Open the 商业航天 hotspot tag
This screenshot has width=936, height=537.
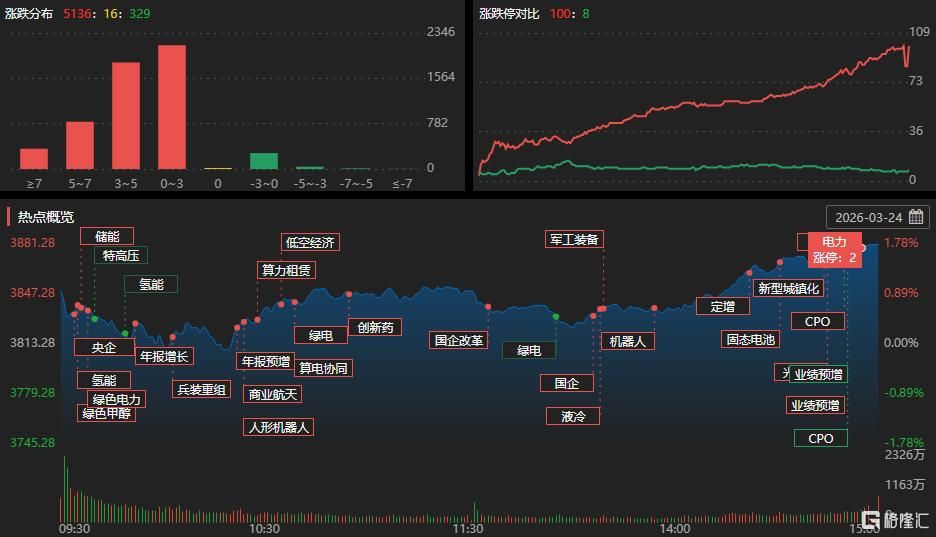point(272,394)
